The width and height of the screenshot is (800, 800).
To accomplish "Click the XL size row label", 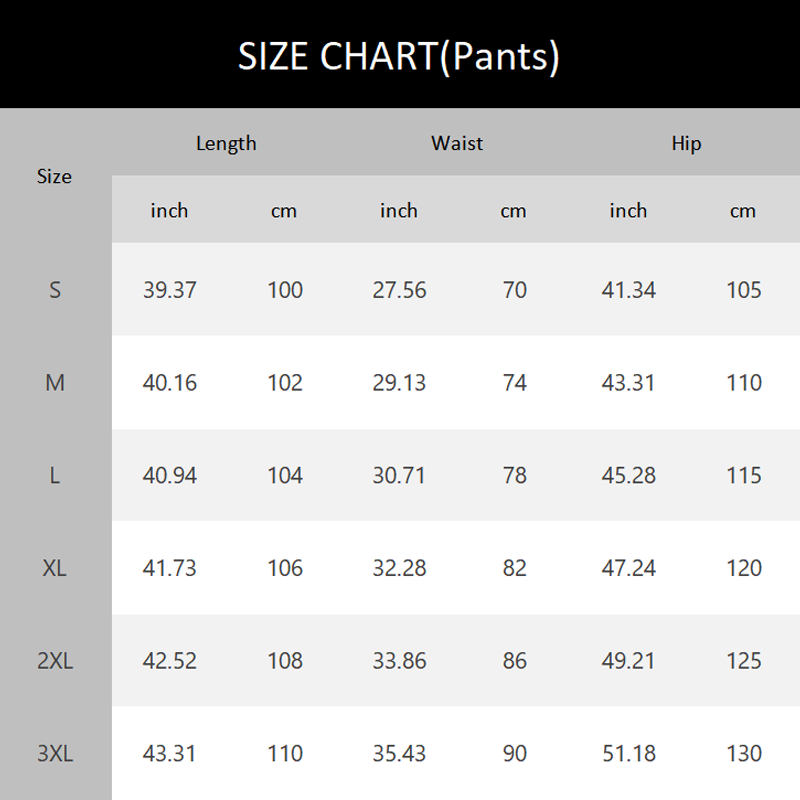I will point(55,568).
